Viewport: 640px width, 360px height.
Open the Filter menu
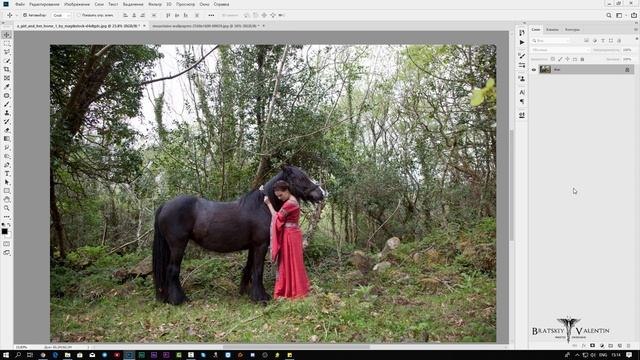point(155,4)
